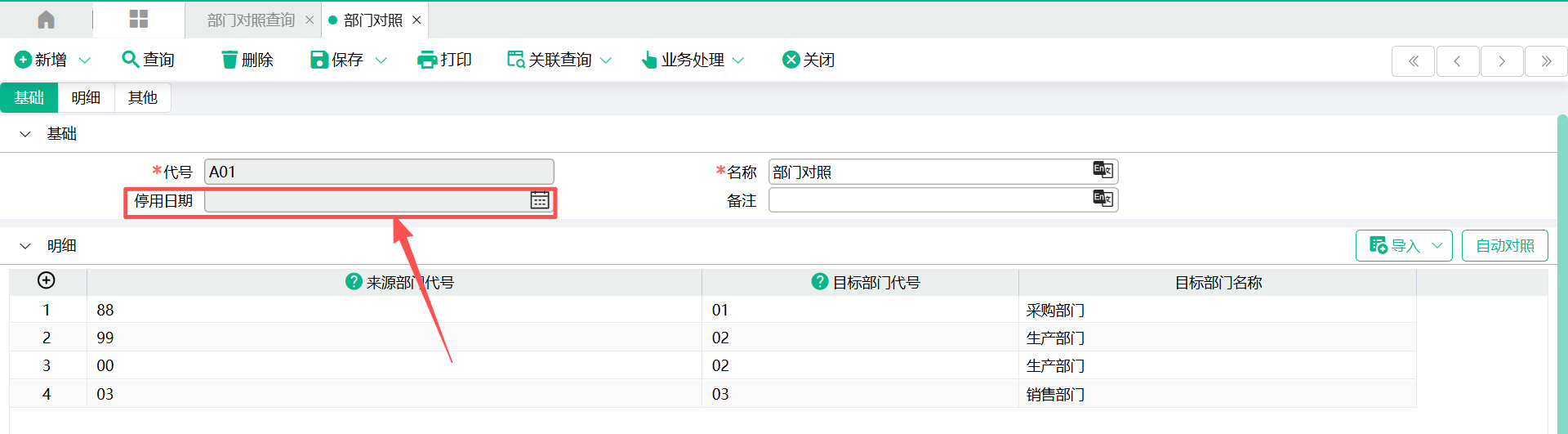Collapse the 明细 section
This screenshot has height=434, width=1568.
[25, 246]
